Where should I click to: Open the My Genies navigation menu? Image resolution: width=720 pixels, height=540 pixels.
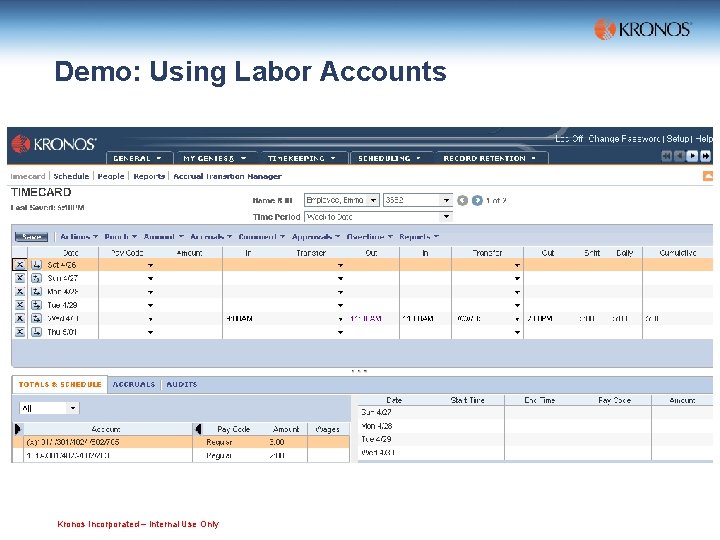click(x=215, y=158)
